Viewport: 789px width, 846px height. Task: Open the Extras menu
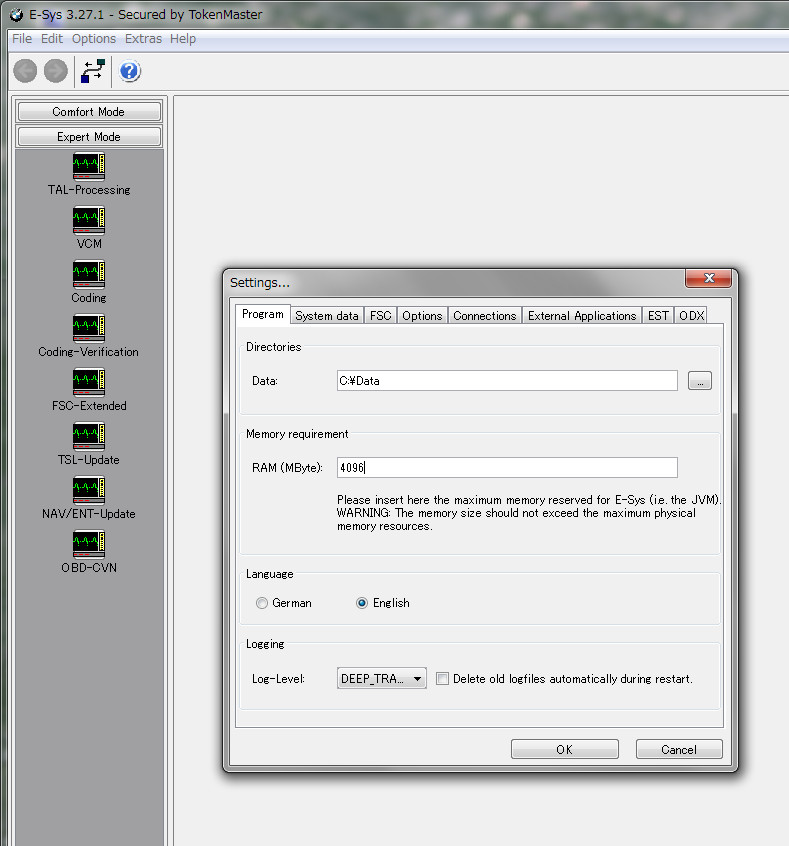(143, 39)
